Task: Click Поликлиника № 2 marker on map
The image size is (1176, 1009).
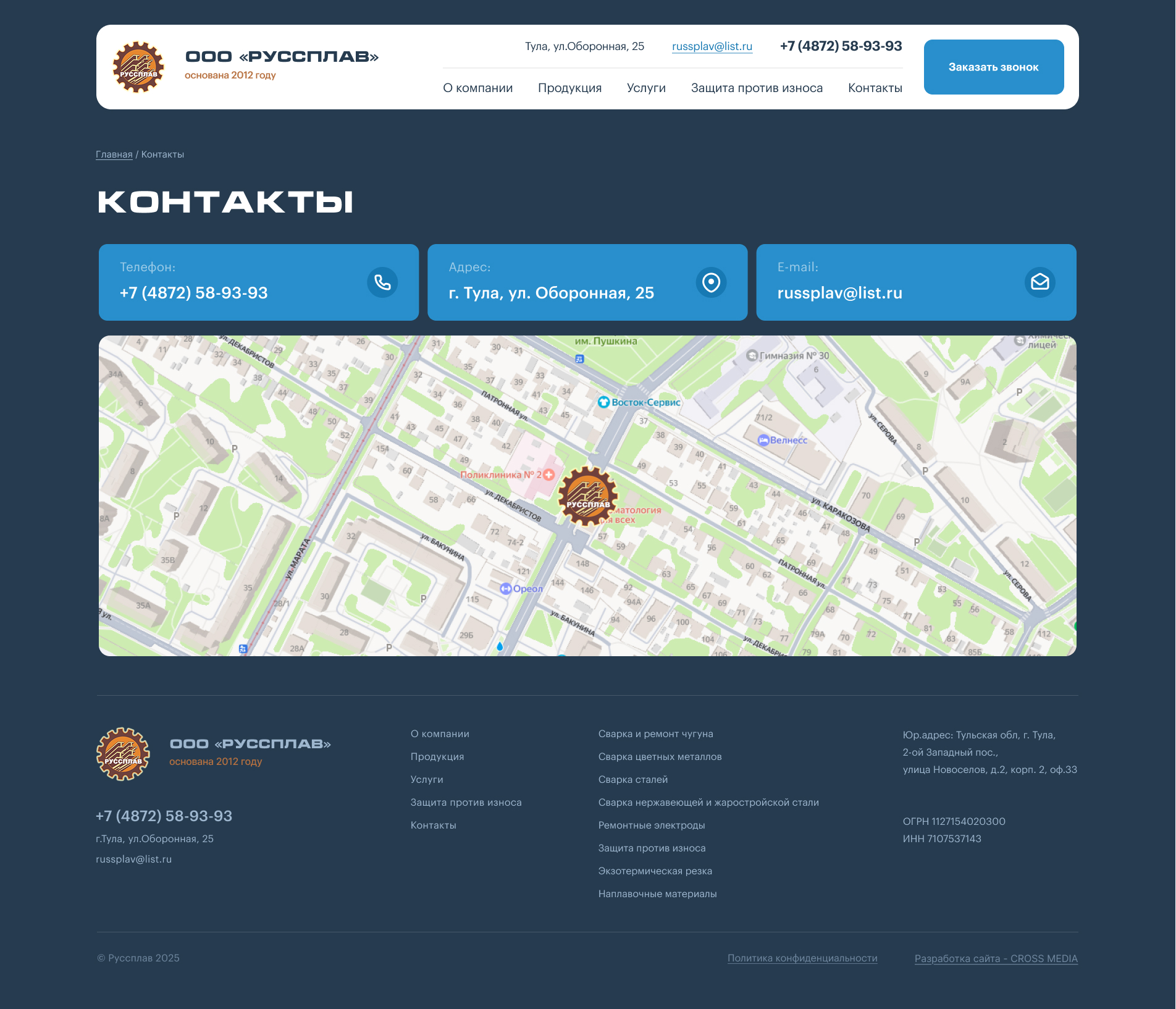Action: point(548,475)
